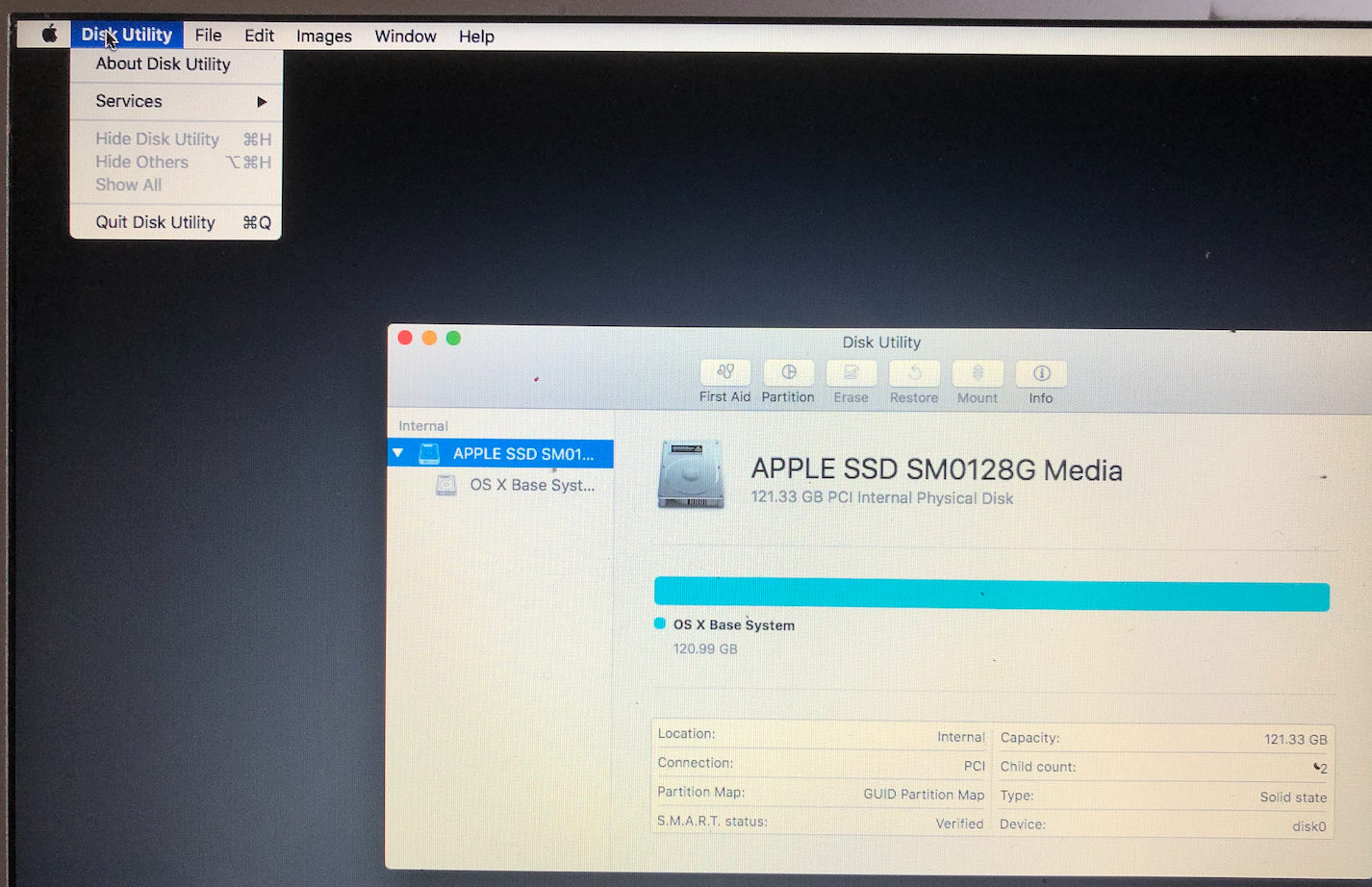Click the Info toolbar icon
Screen dimensions: 1372x887
pyautogui.click(x=1041, y=372)
